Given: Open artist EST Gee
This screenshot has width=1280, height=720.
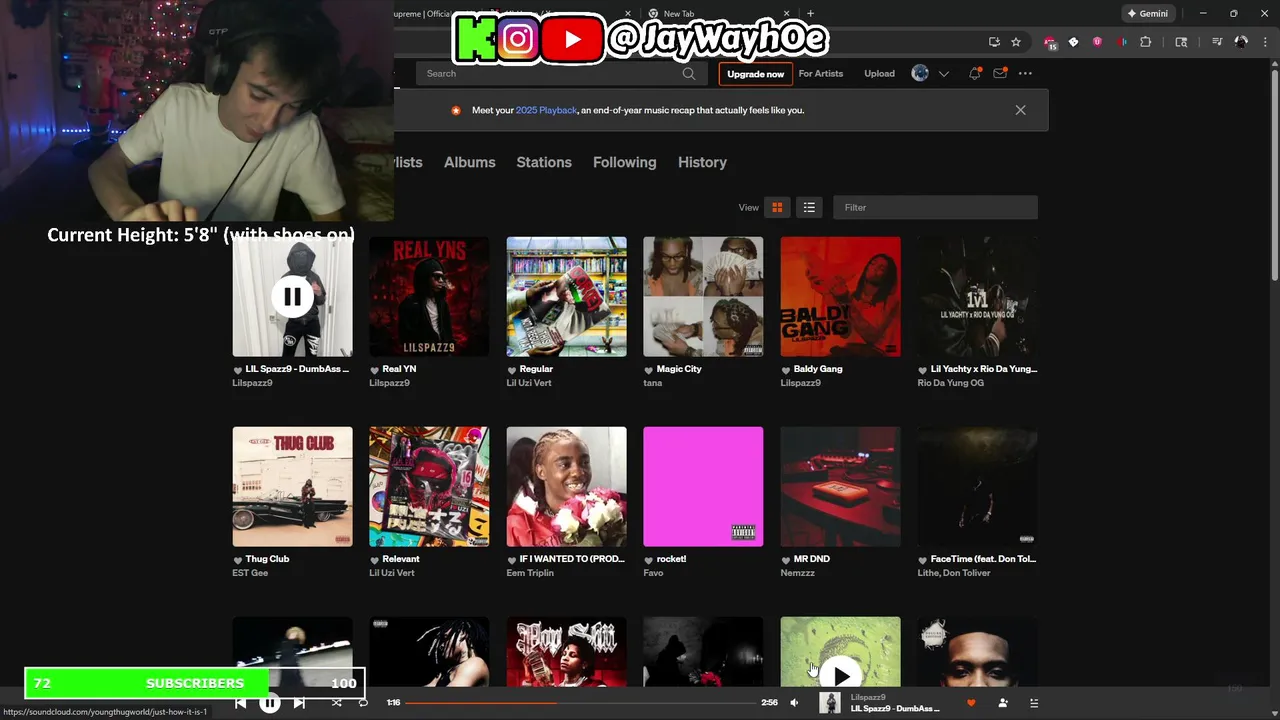Looking at the screenshot, I should 250,573.
